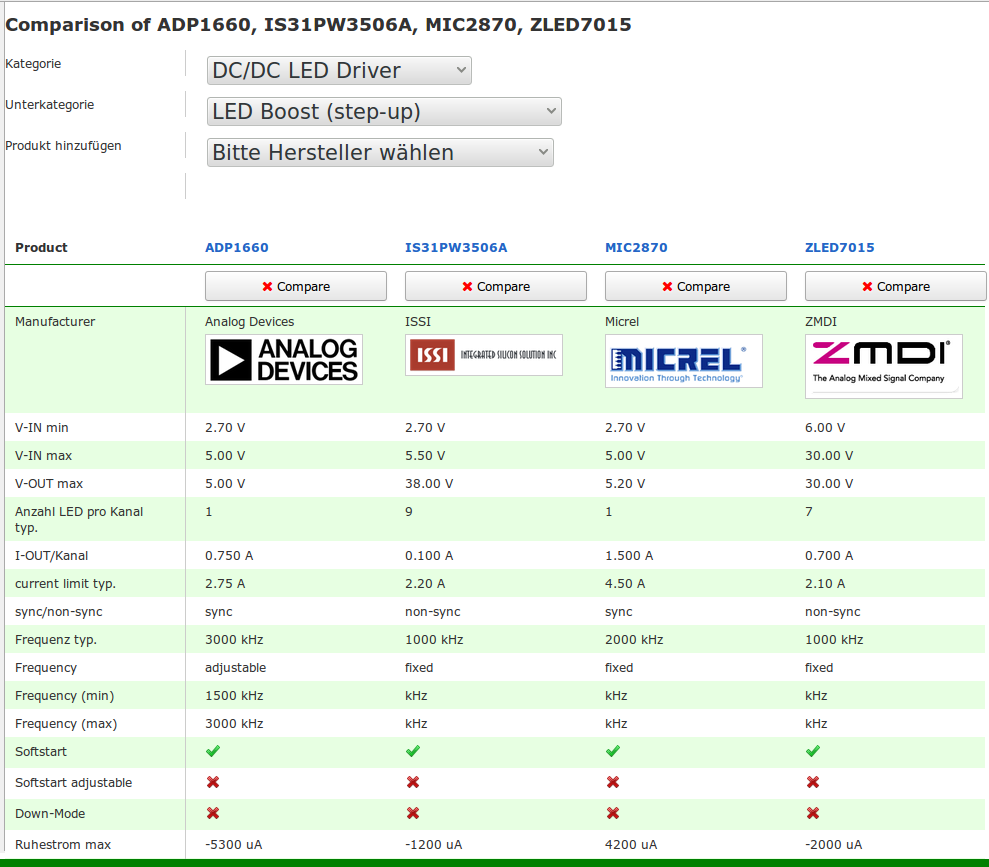This screenshot has width=989, height=867.
Task: Click the V-IN min row label
Action: point(42,428)
